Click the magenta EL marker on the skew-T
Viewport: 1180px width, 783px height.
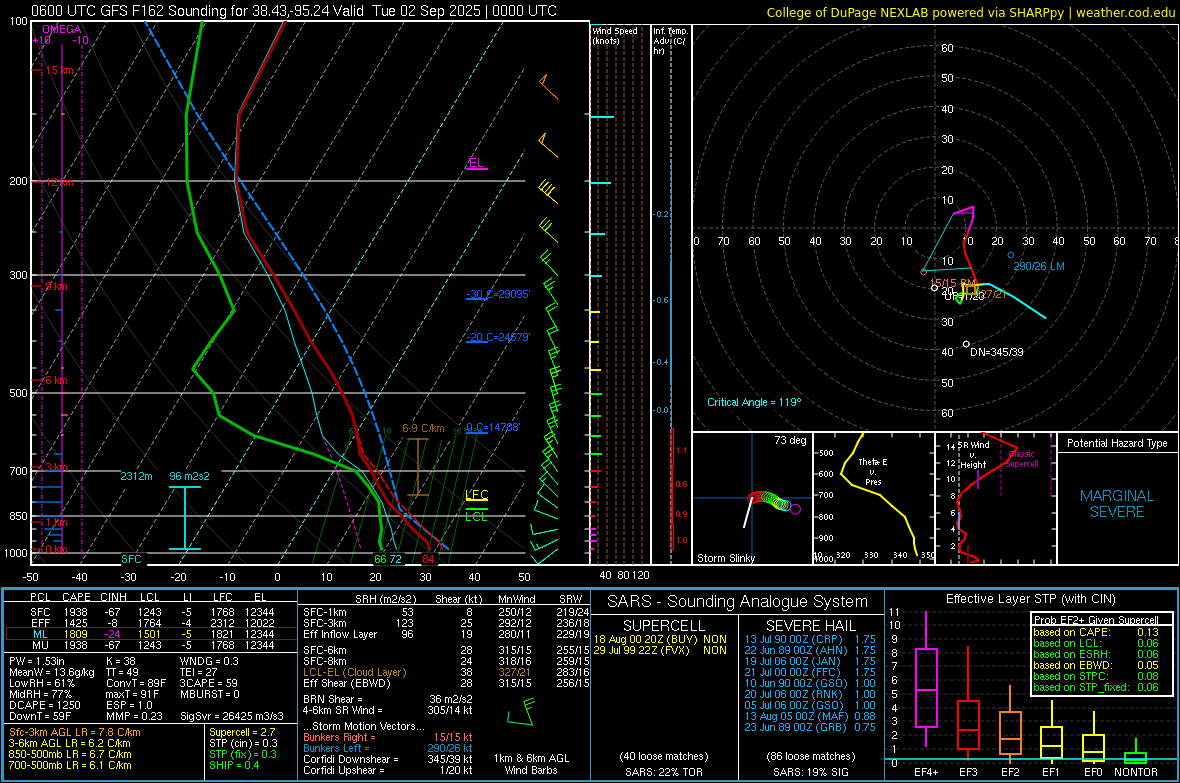coord(476,163)
